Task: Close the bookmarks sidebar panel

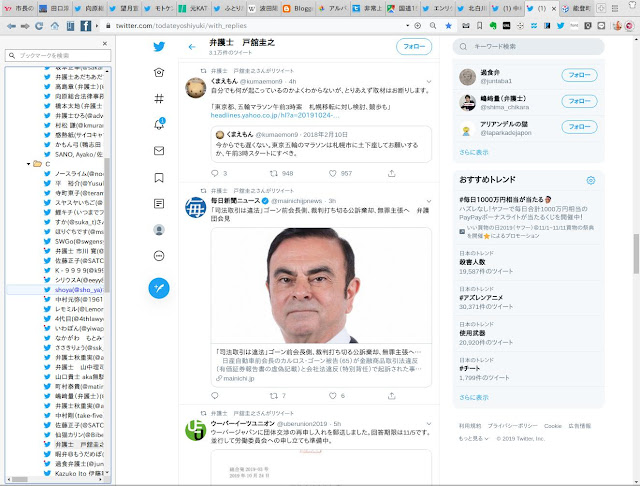Action: pyautogui.click(x=105, y=43)
